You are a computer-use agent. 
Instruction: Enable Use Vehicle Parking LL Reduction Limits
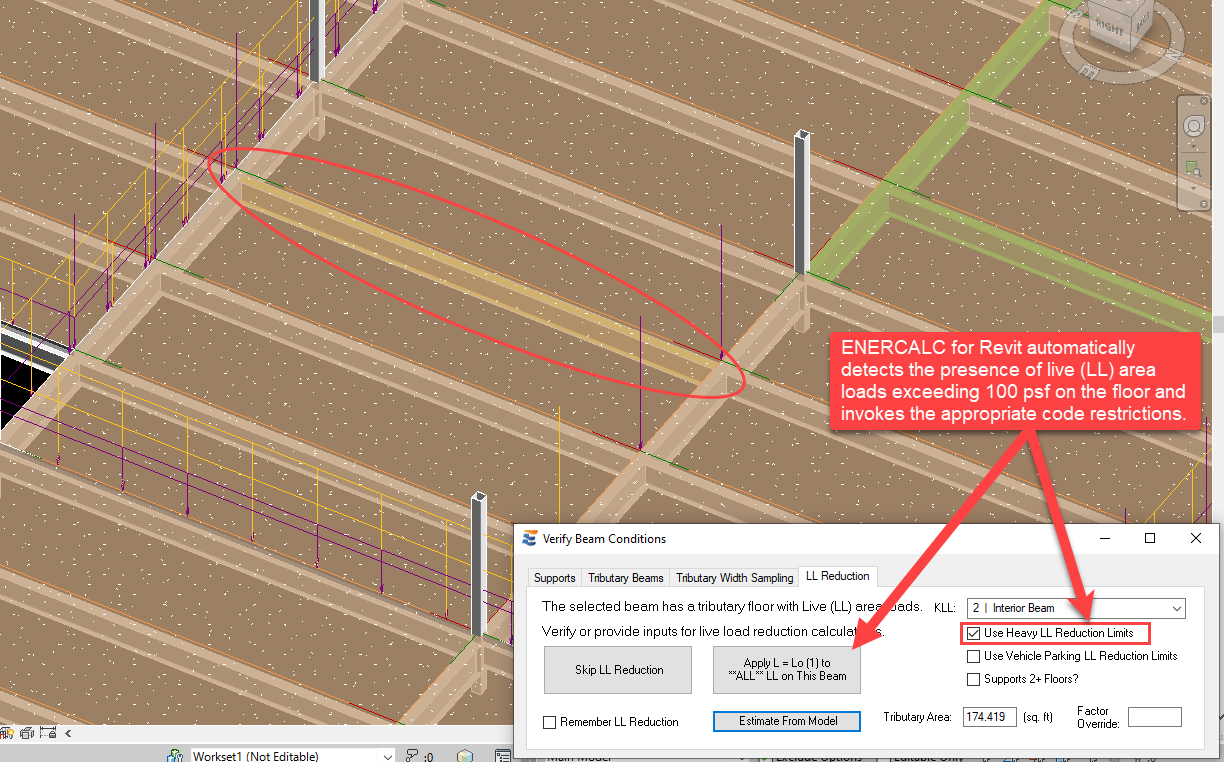click(x=974, y=656)
